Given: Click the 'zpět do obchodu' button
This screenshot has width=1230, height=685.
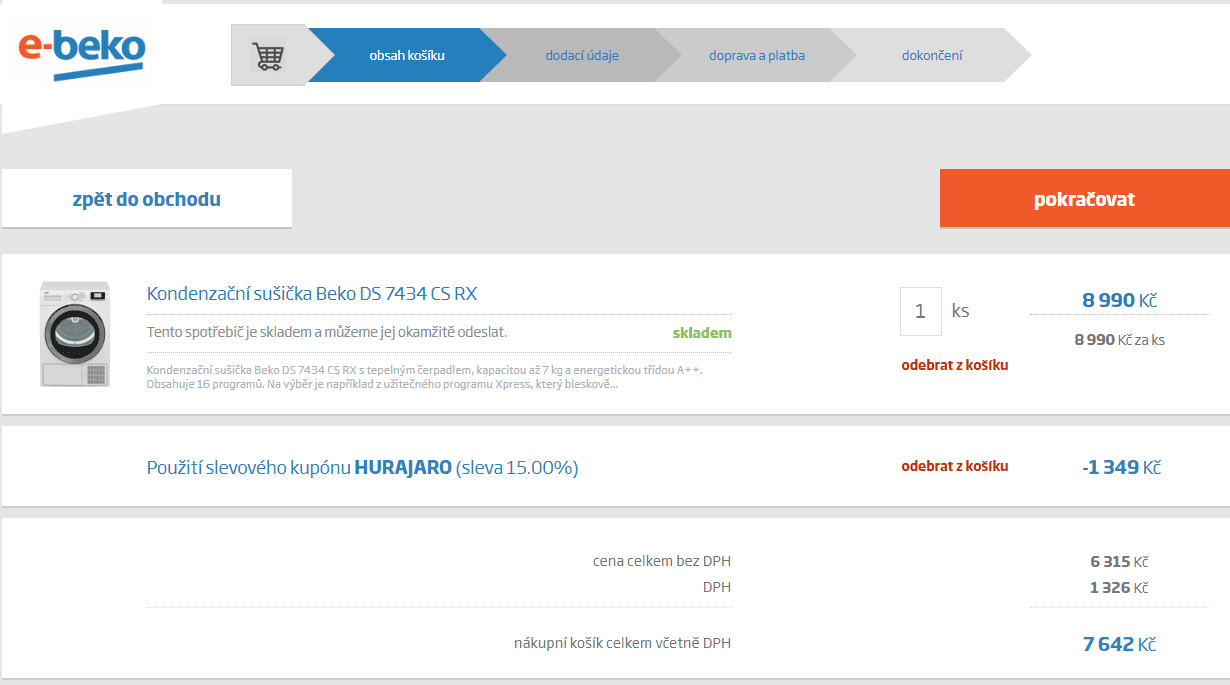Looking at the screenshot, I should pos(147,199).
